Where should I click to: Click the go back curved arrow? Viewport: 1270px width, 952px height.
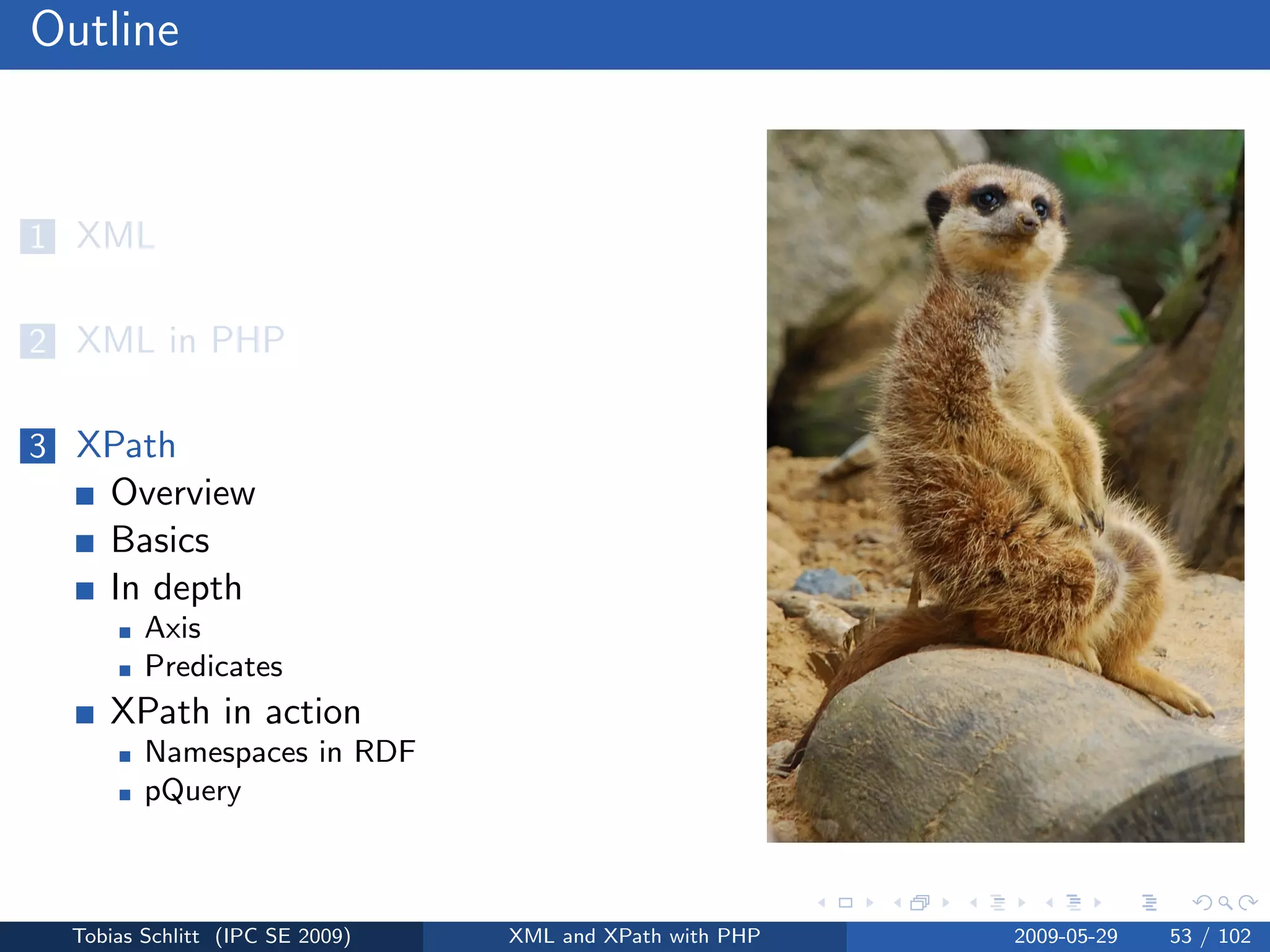click(x=1202, y=903)
